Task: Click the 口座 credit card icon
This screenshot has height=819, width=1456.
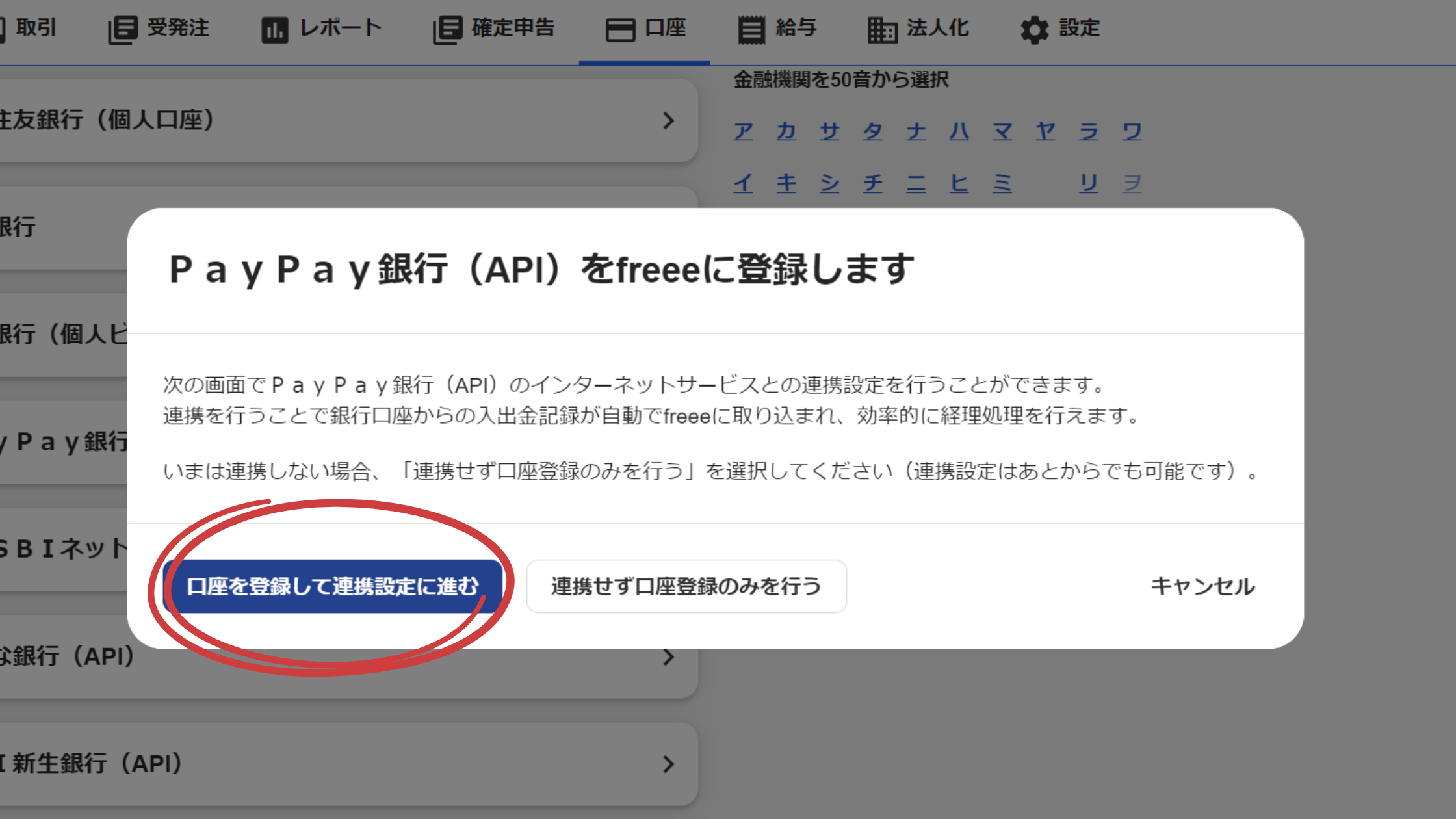Action: point(620,30)
